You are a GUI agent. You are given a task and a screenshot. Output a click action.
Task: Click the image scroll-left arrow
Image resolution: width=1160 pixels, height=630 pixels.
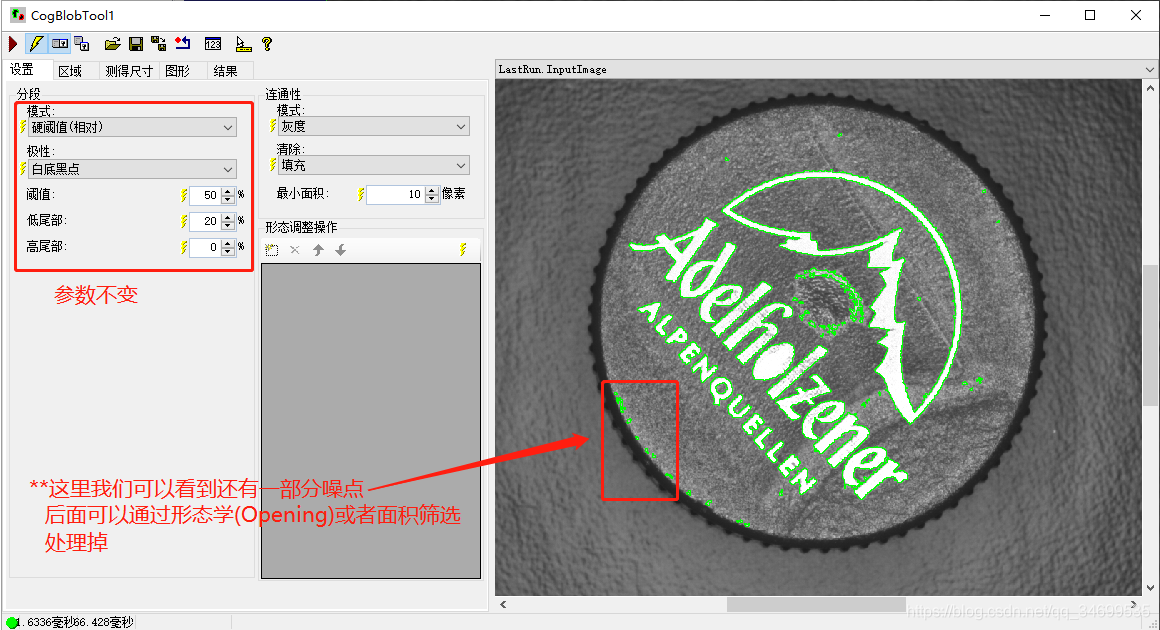pyautogui.click(x=503, y=604)
